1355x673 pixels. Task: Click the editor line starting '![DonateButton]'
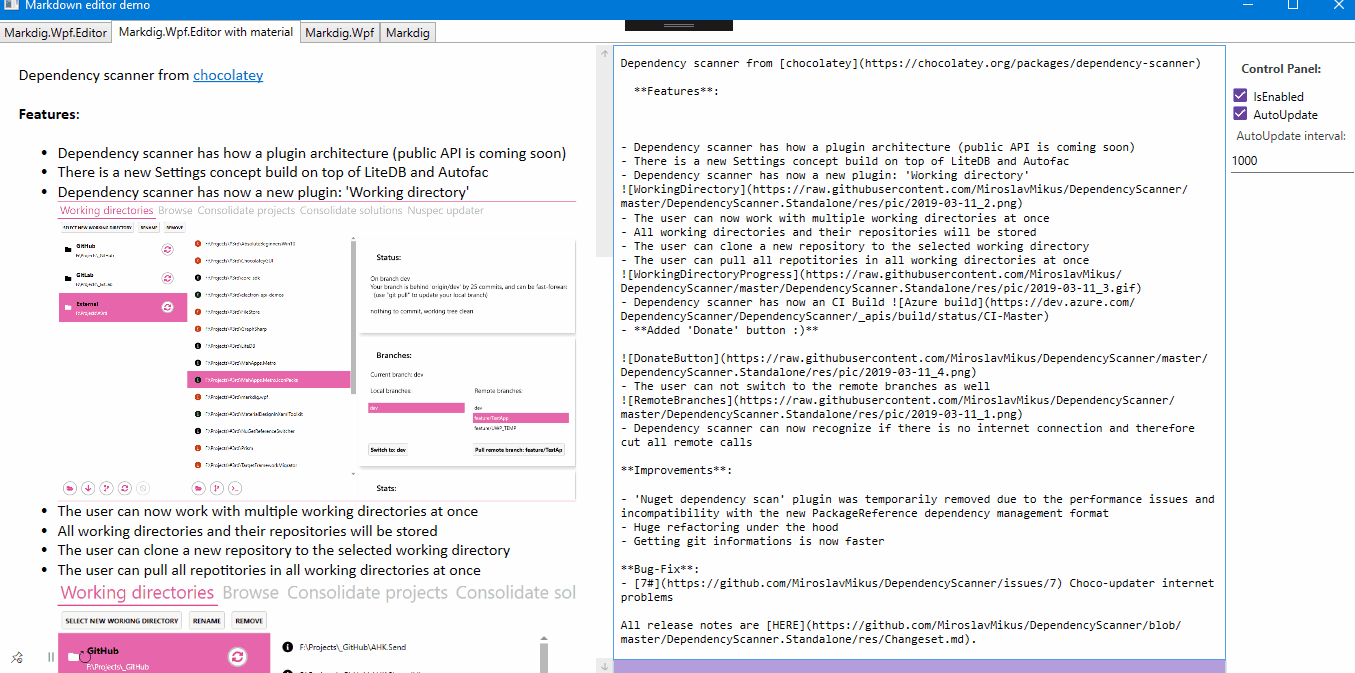(914, 365)
